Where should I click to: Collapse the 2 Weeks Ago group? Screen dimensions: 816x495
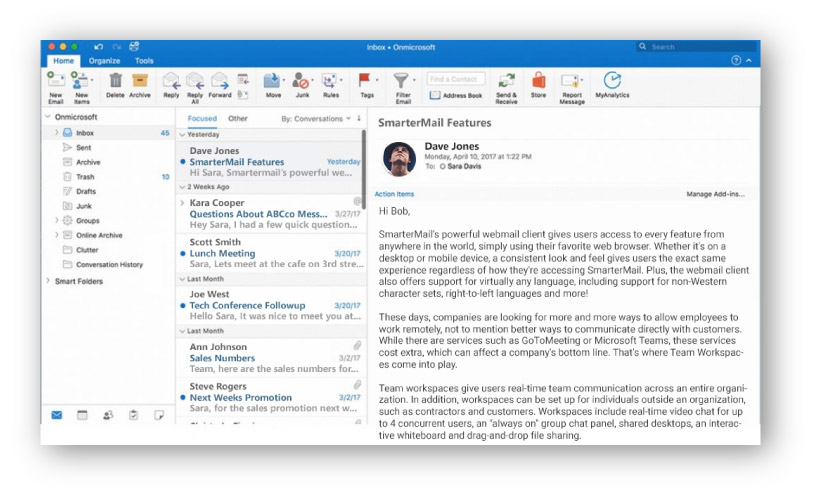182,187
